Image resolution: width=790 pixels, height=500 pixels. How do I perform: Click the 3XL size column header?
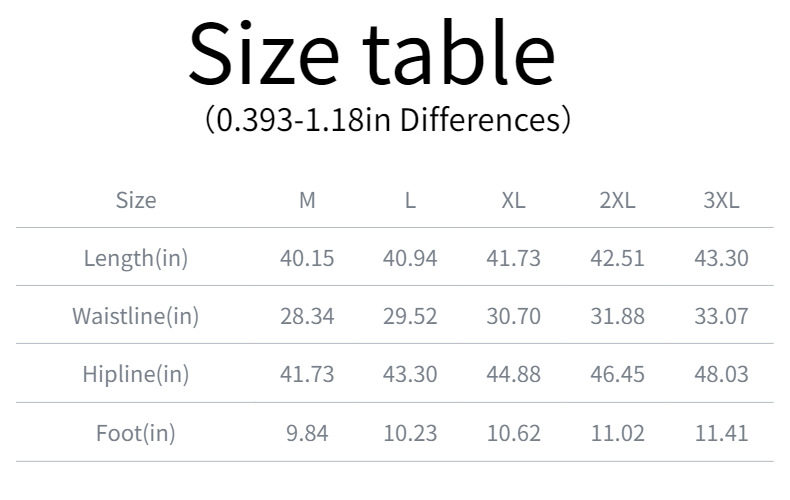click(721, 200)
